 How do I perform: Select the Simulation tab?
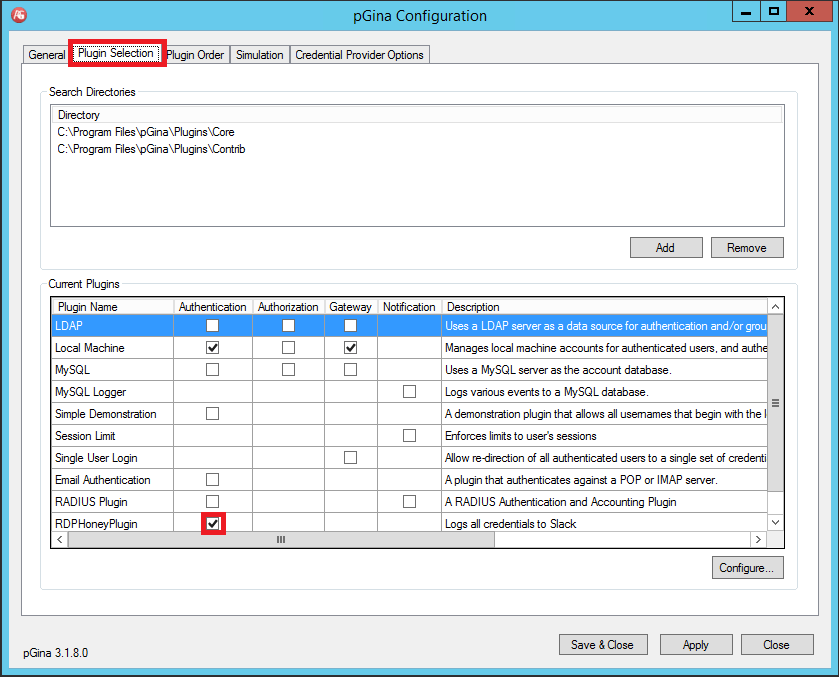coord(260,55)
